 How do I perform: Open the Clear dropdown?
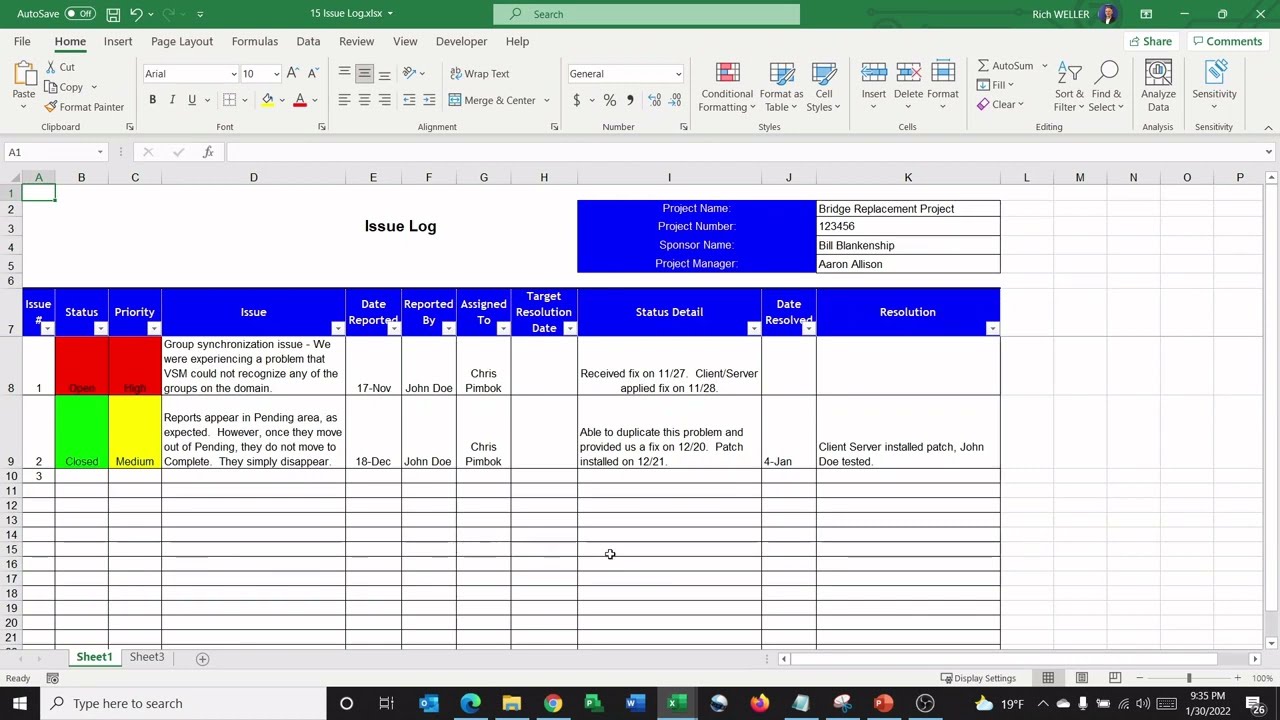click(x=1000, y=104)
